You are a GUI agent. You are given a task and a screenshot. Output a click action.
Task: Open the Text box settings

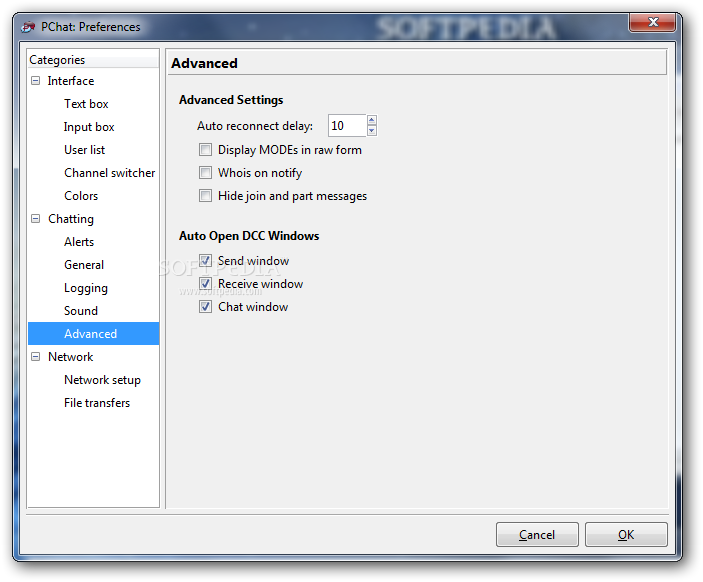coord(86,104)
